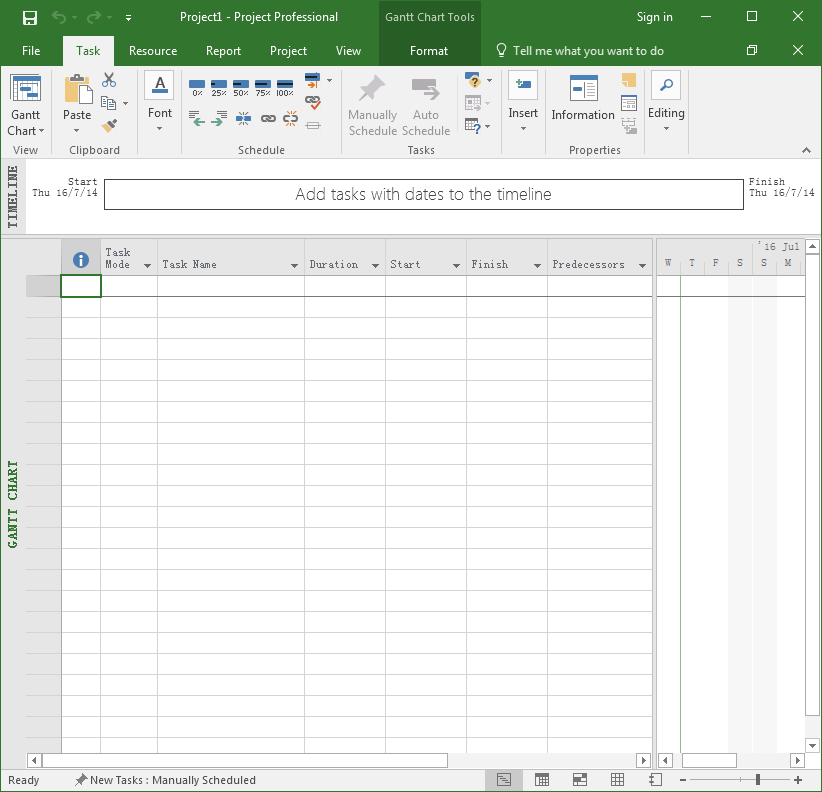Mark task 75% complete
822x792 pixels.
coord(263,88)
